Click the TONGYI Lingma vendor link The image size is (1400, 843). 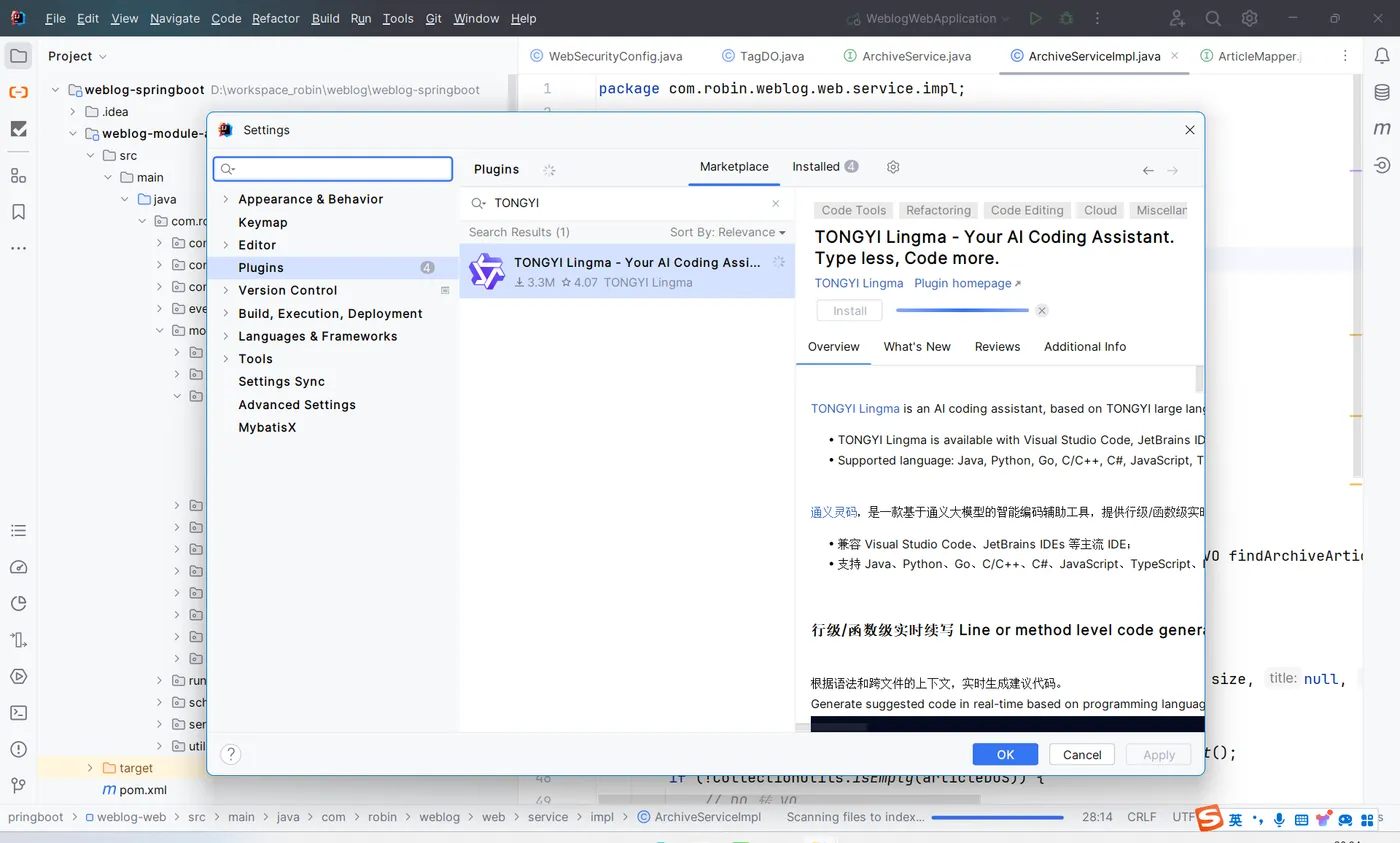(859, 284)
